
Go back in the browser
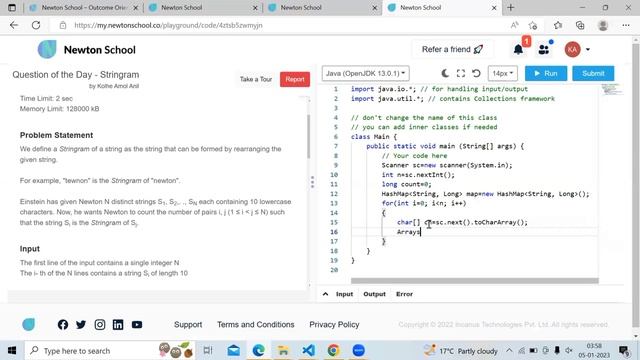14,25
